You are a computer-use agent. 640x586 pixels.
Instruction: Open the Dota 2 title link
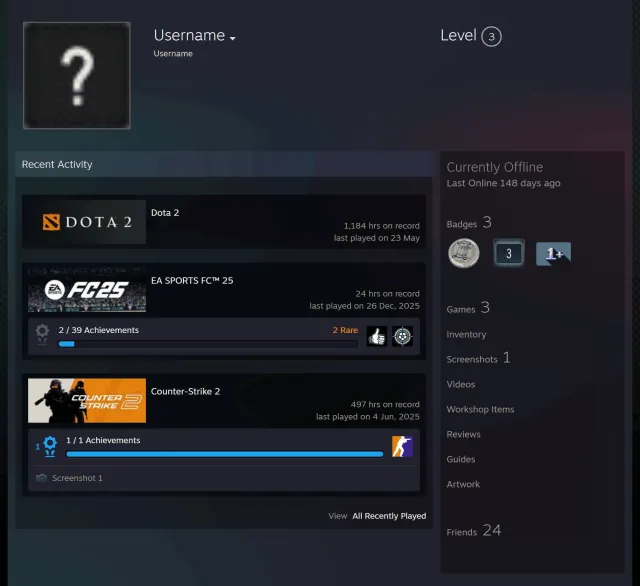pos(165,213)
